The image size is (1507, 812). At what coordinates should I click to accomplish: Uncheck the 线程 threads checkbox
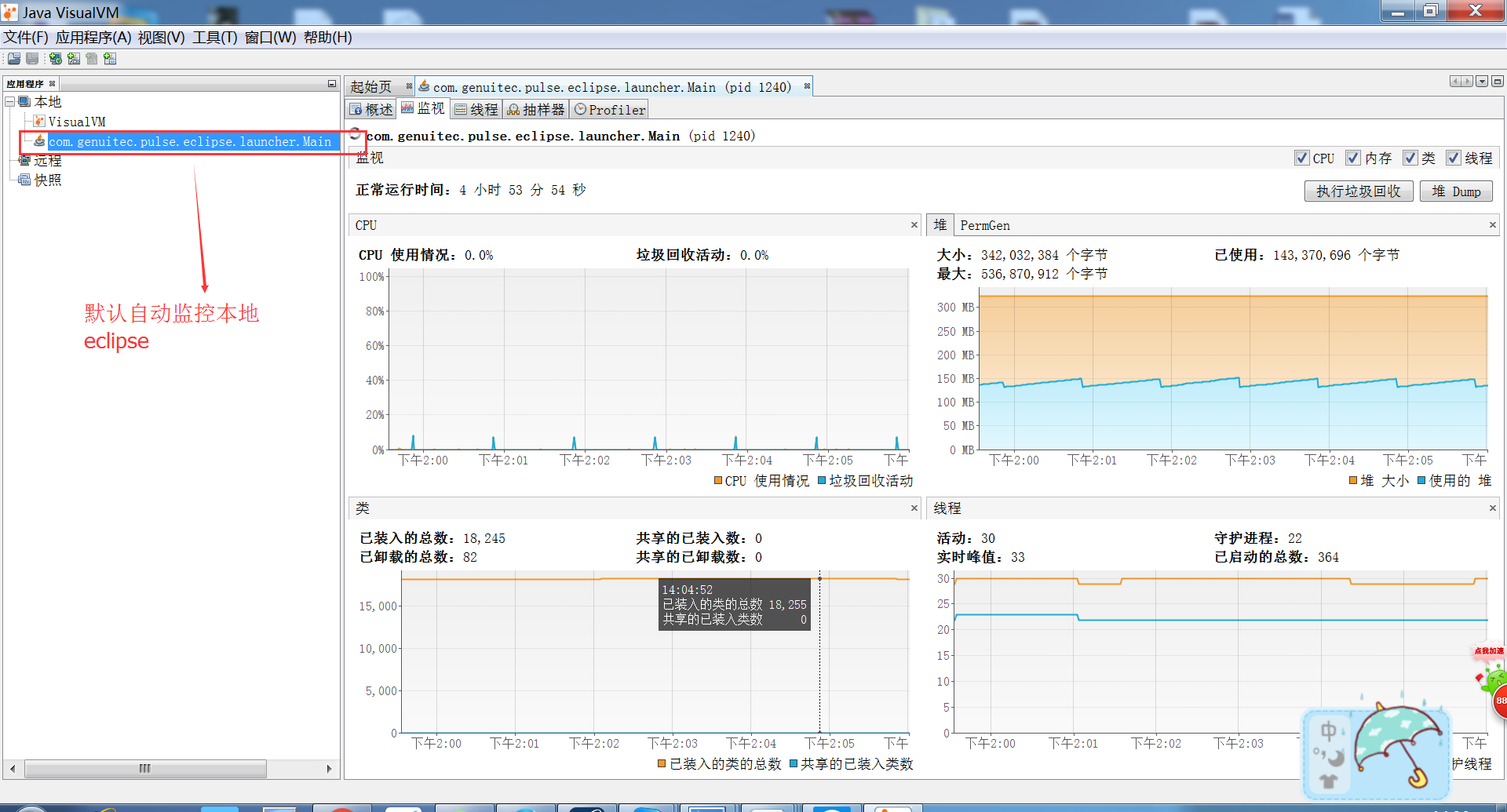(x=1454, y=158)
